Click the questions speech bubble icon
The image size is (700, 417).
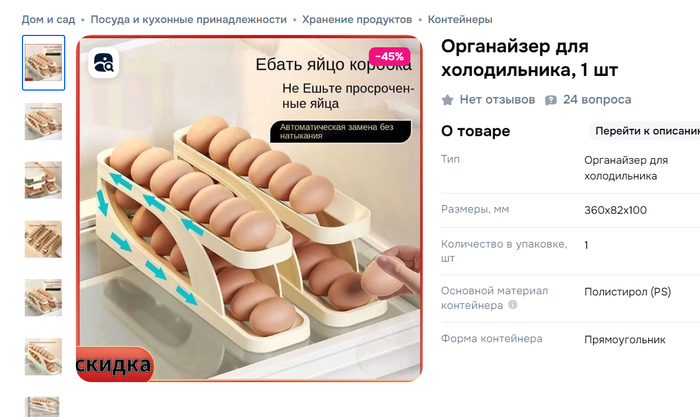coord(551,100)
